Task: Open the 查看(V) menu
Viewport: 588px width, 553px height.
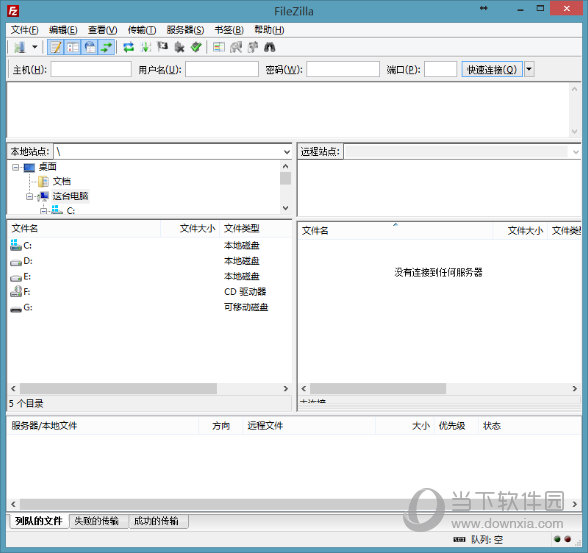Action: [102, 30]
